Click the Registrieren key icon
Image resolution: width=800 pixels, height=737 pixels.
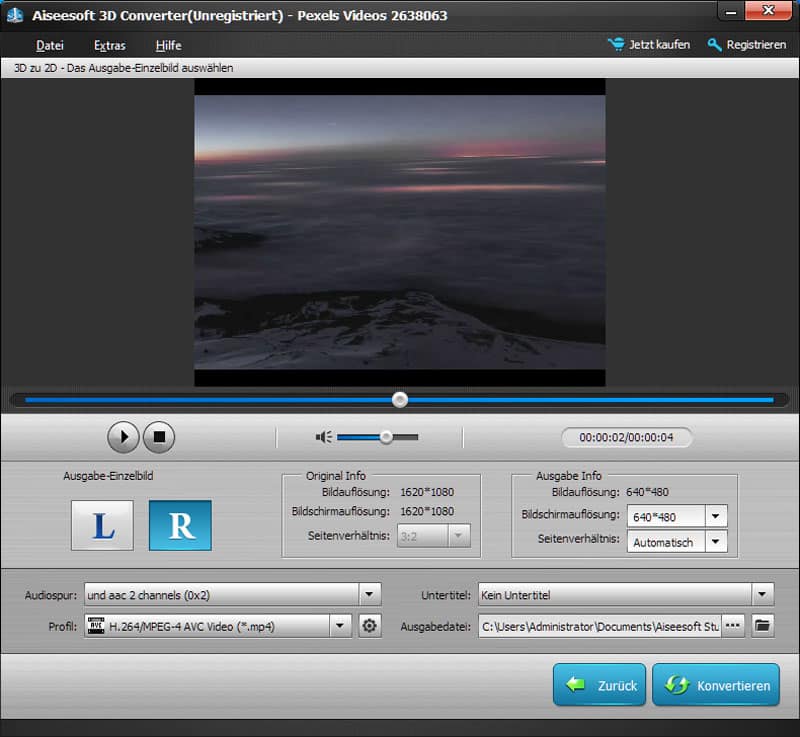coord(715,45)
